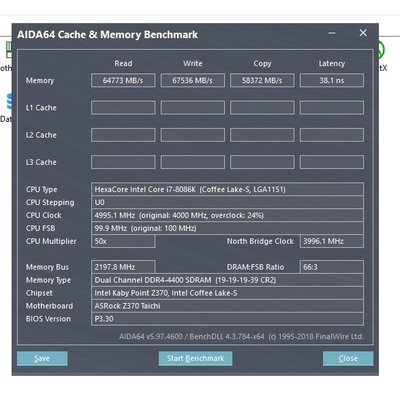Click the DRAM:FSB Ratio label
The height and width of the screenshot is (397, 400).
click(255, 267)
